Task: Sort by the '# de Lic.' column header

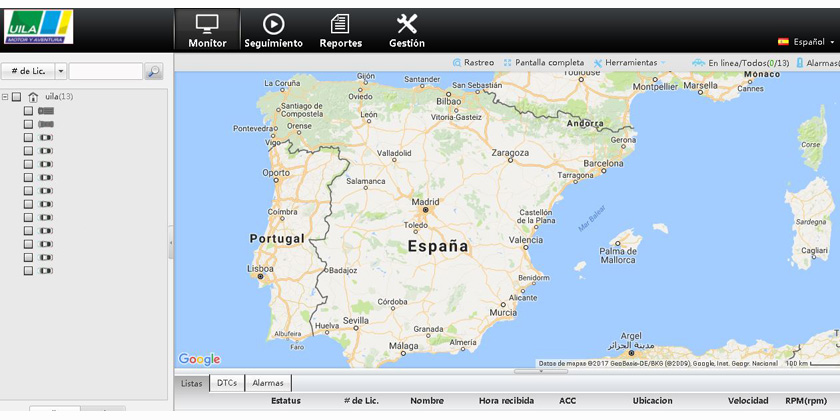Action: click(361, 401)
